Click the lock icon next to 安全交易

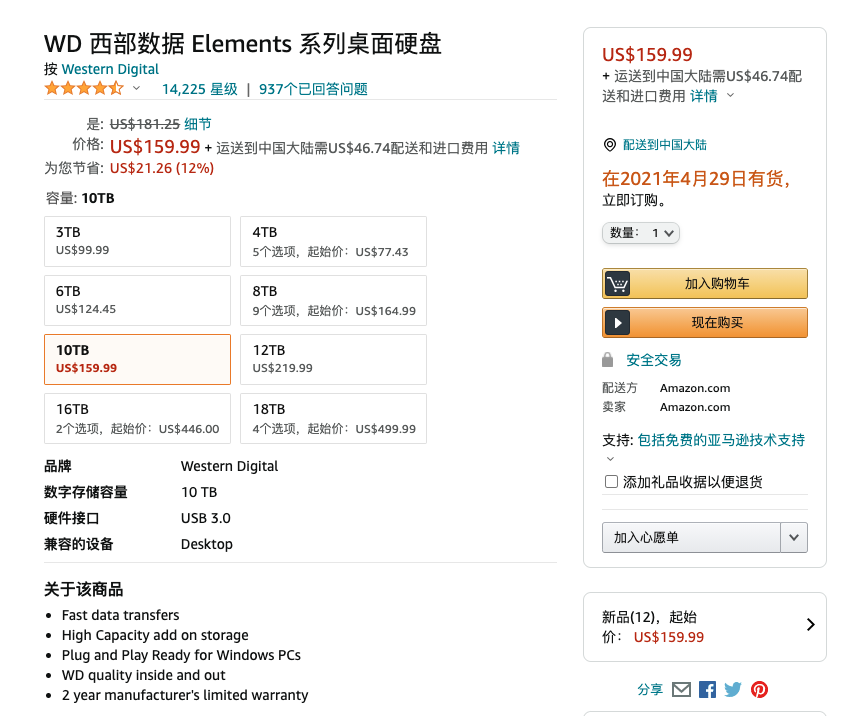pos(610,359)
